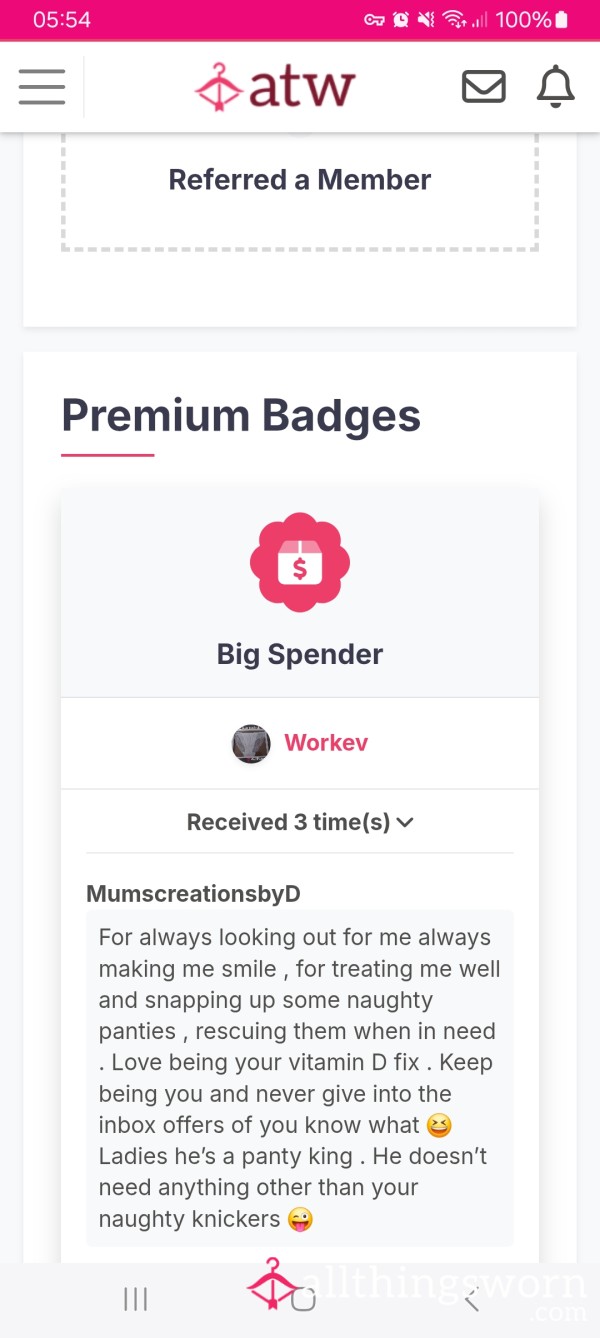Screen dimensions: 600x1338
Task: Open Workev's profile link
Action: (326, 743)
